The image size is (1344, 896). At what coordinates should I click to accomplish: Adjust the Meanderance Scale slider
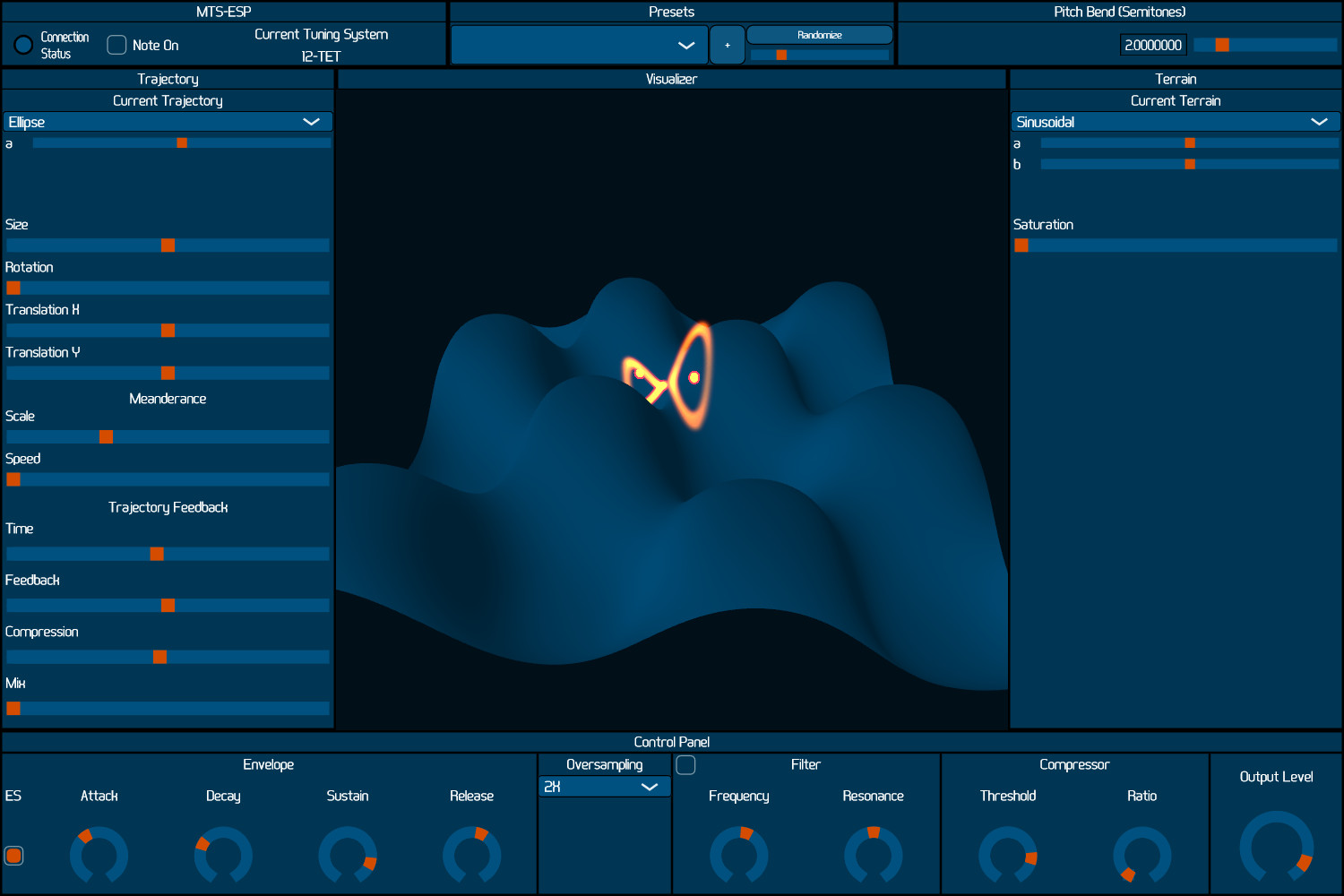coord(168,437)
